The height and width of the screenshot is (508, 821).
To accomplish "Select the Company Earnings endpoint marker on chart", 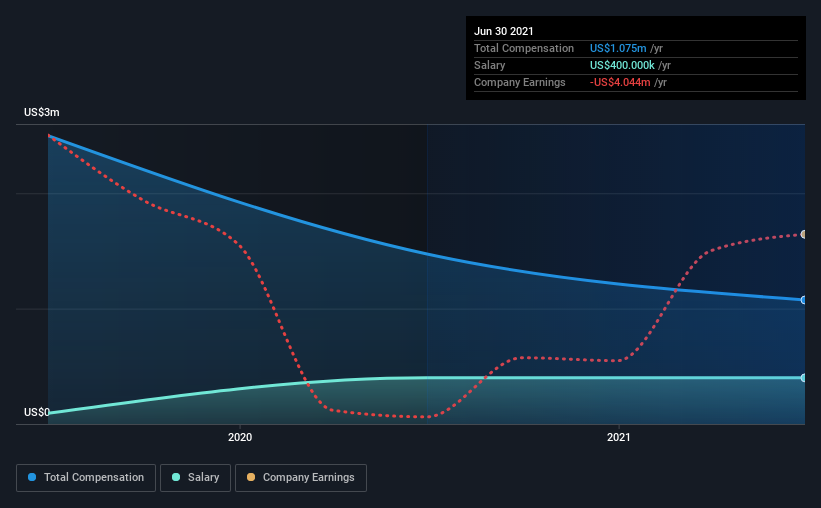I will (804, 234).
